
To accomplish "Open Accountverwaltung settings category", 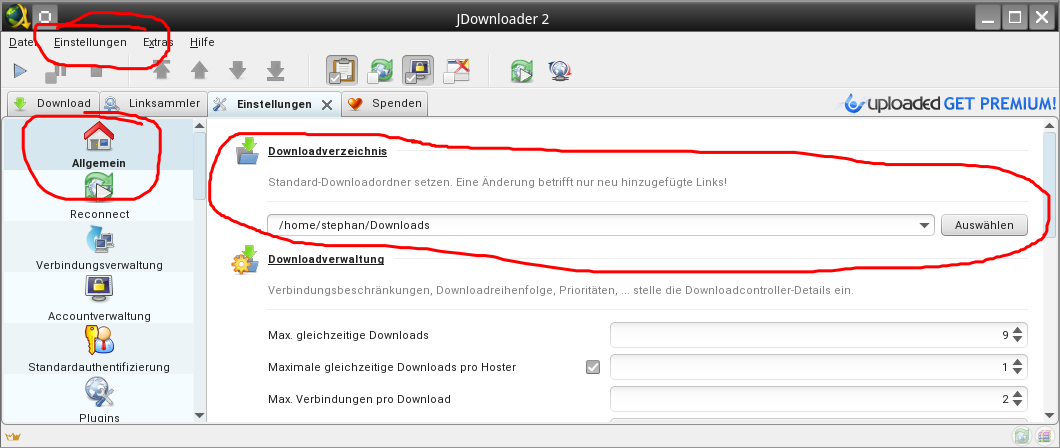I will (99, 298).
